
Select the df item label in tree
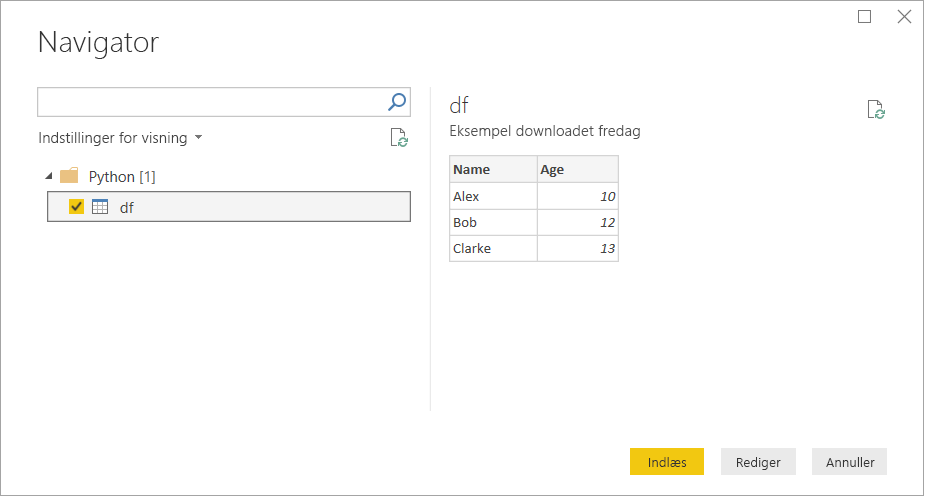127,207
